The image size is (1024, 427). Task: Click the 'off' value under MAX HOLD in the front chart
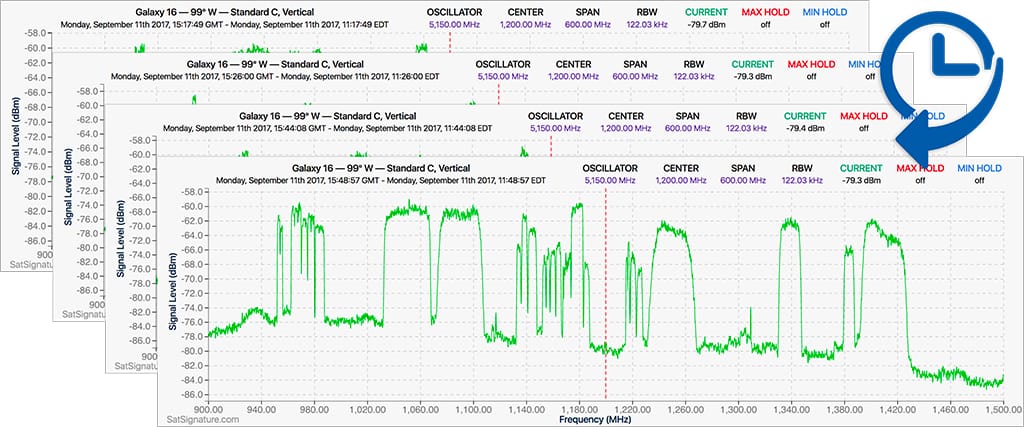click(x=920, y=180)
